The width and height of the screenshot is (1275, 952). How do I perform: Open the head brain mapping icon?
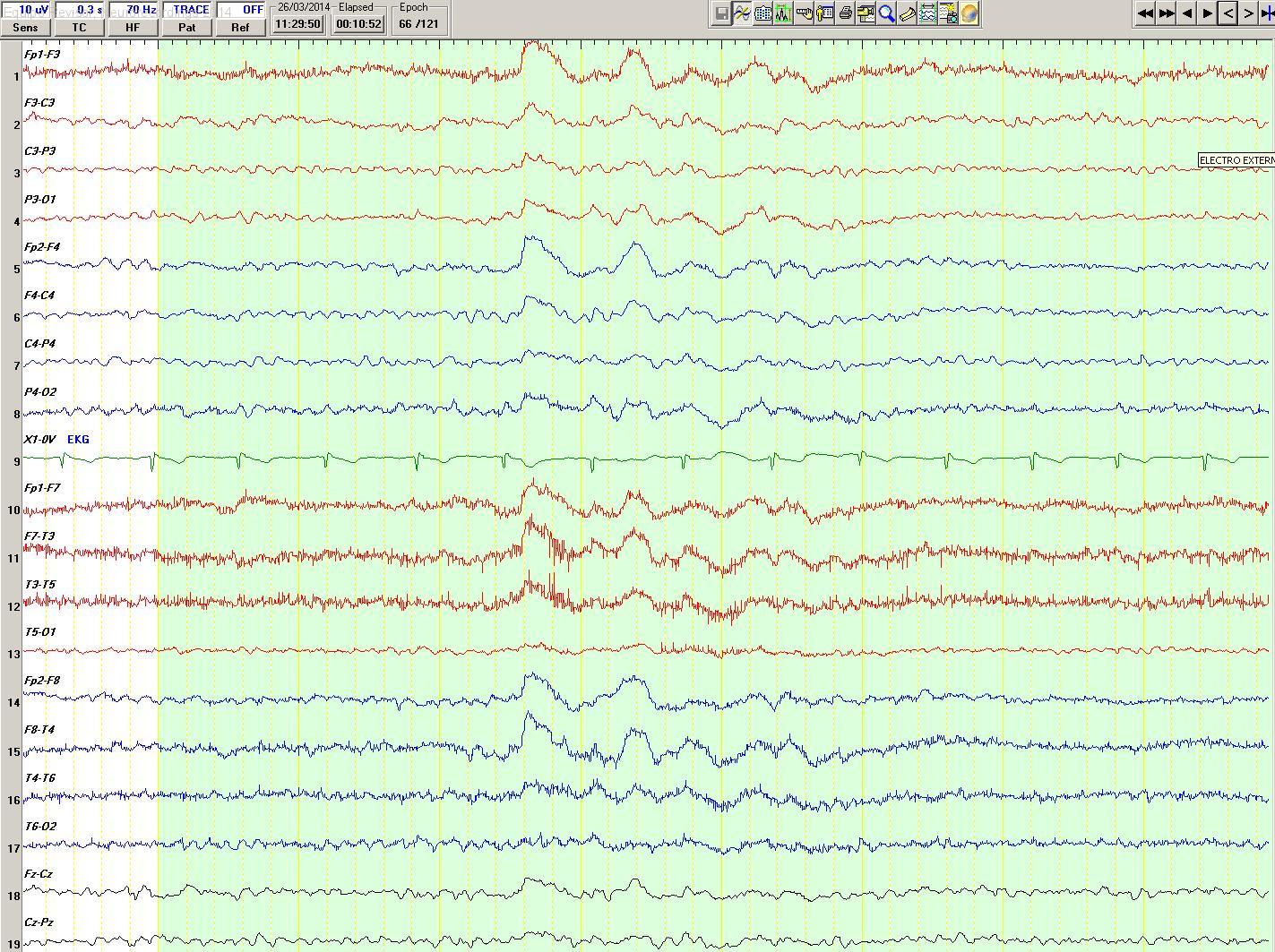tap(969, 13)
